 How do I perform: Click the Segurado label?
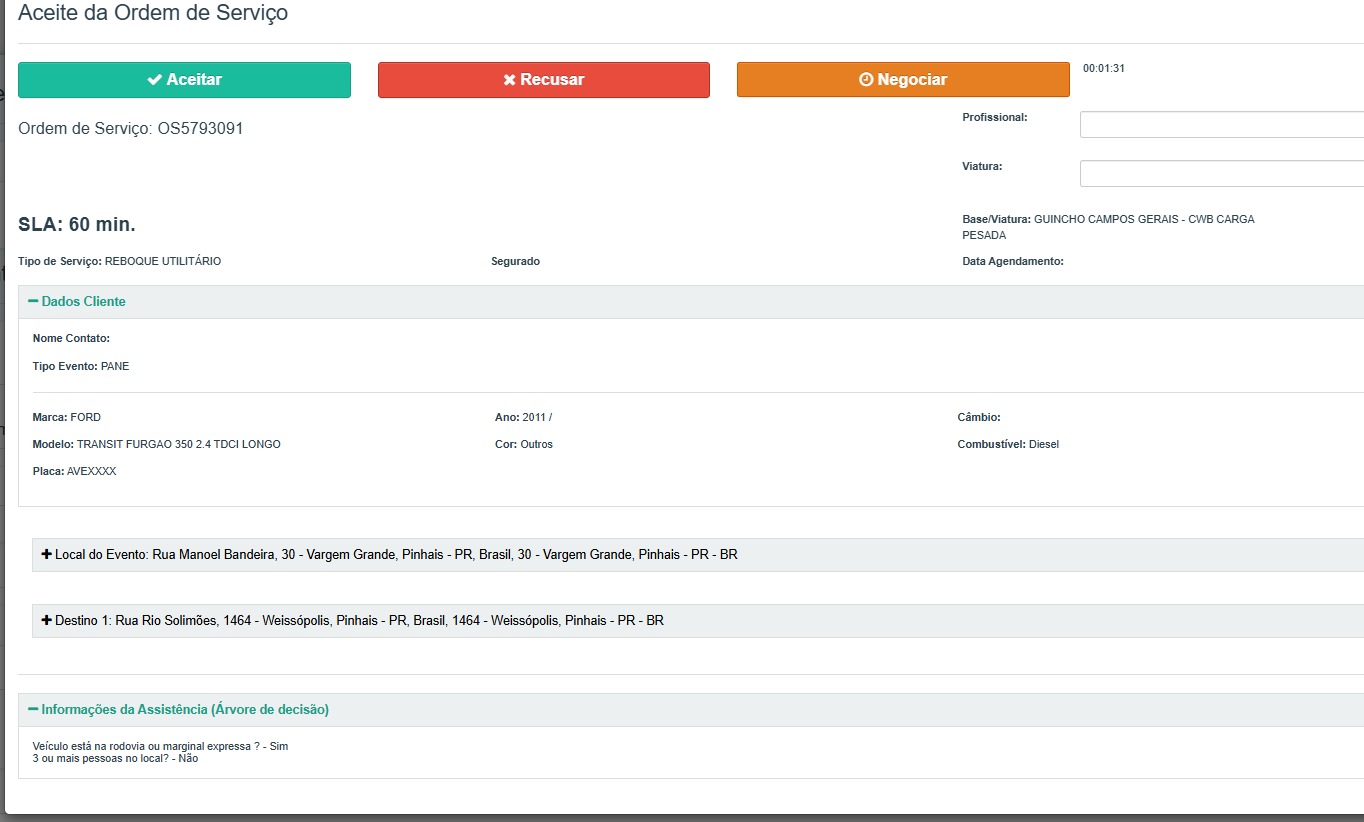[x=515, y=261]
